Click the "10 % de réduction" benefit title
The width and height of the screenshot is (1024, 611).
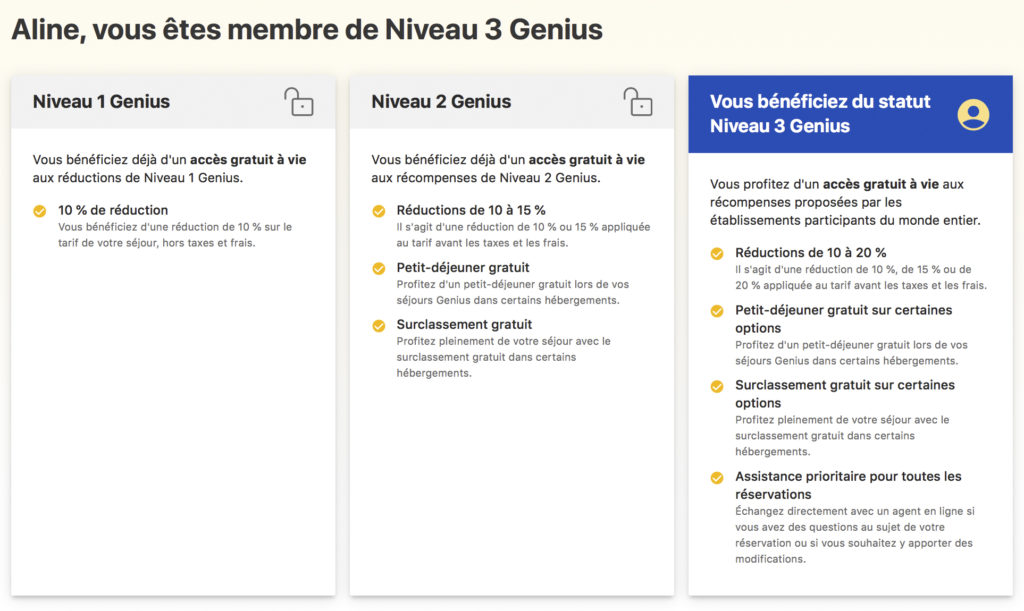113,210
